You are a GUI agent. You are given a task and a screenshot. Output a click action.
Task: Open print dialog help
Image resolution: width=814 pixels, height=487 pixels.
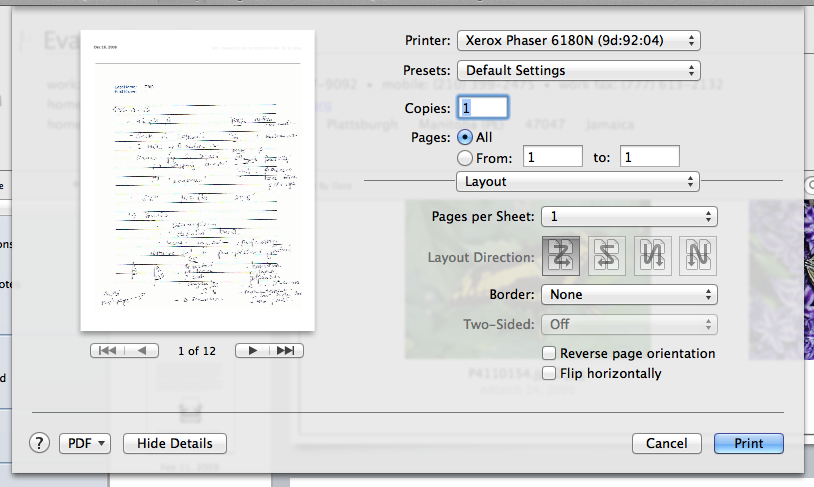tap(39, 443)
